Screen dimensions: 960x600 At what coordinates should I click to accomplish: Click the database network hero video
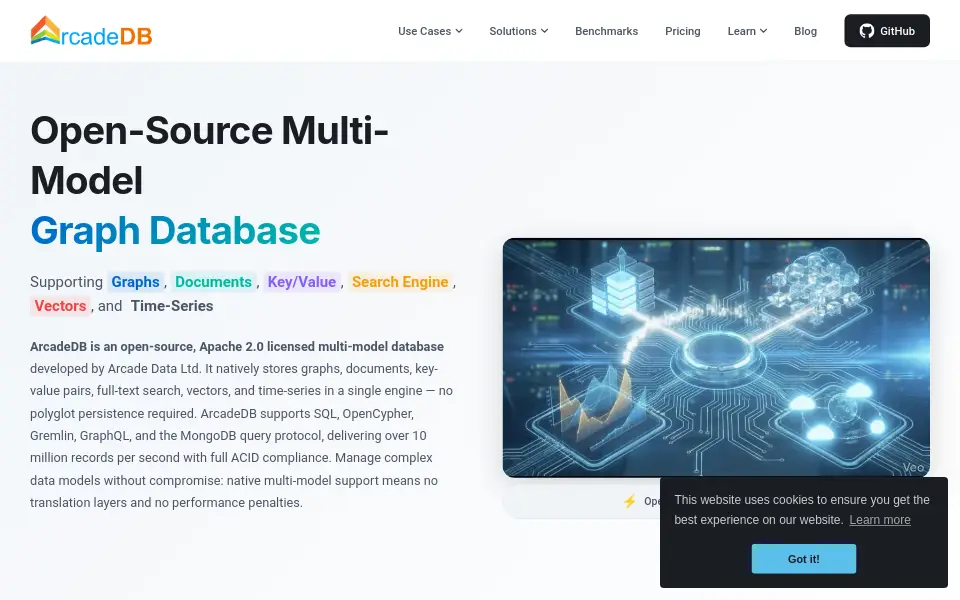click(x=716, y=358)
